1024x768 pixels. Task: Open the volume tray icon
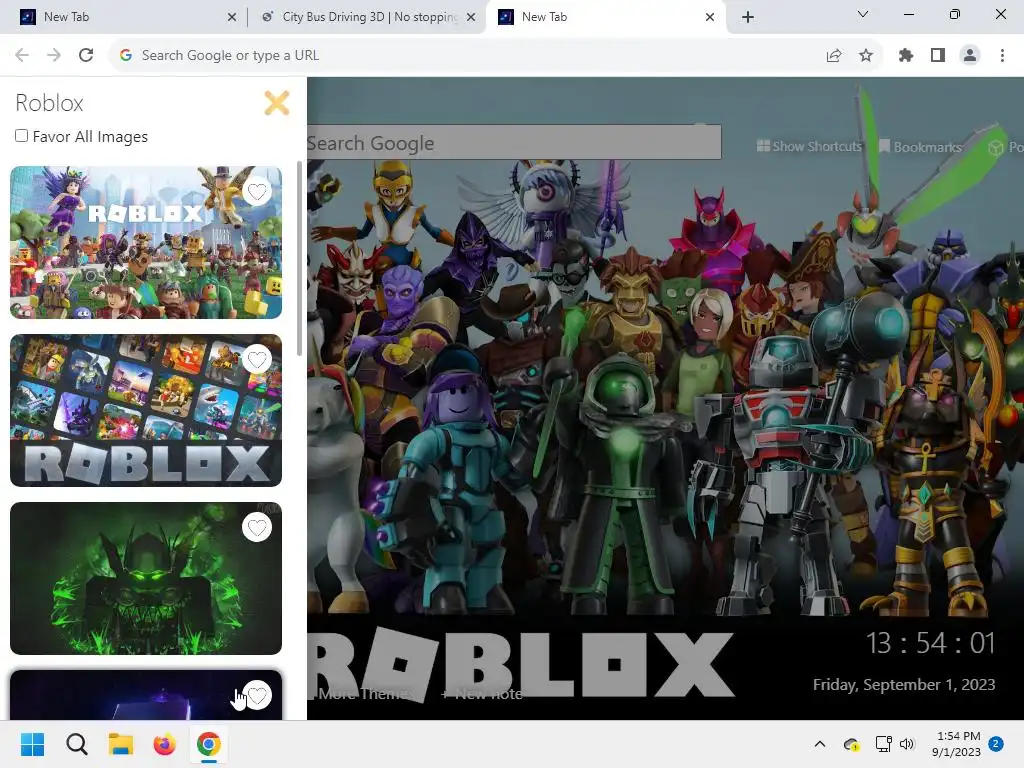click(x=907, y=744)
